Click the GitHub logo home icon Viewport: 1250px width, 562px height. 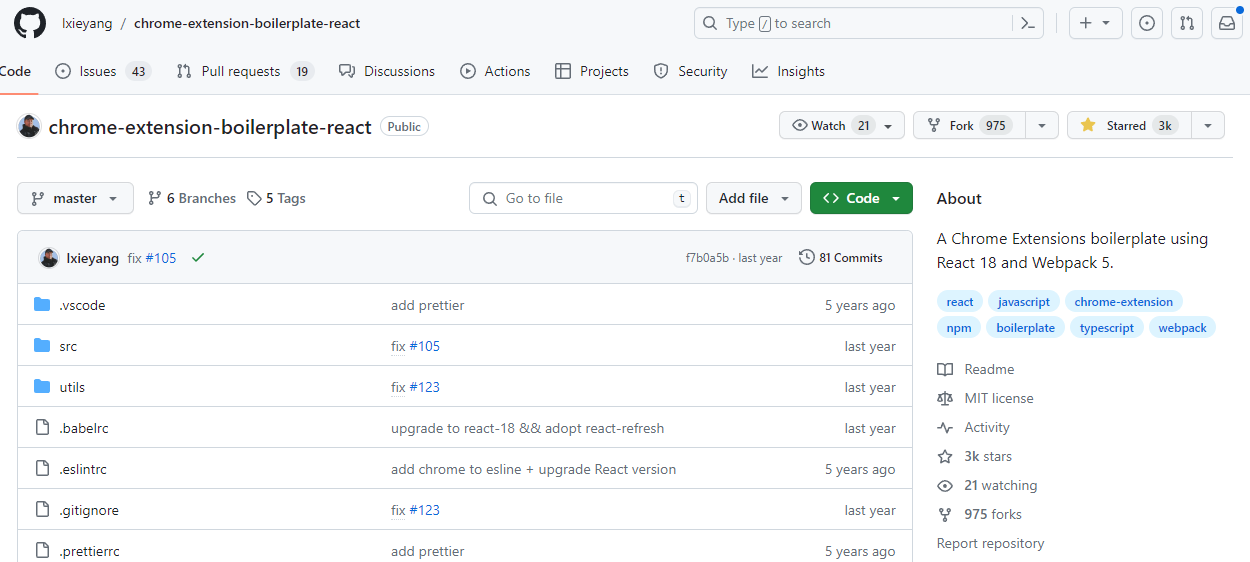coord(30,23)
